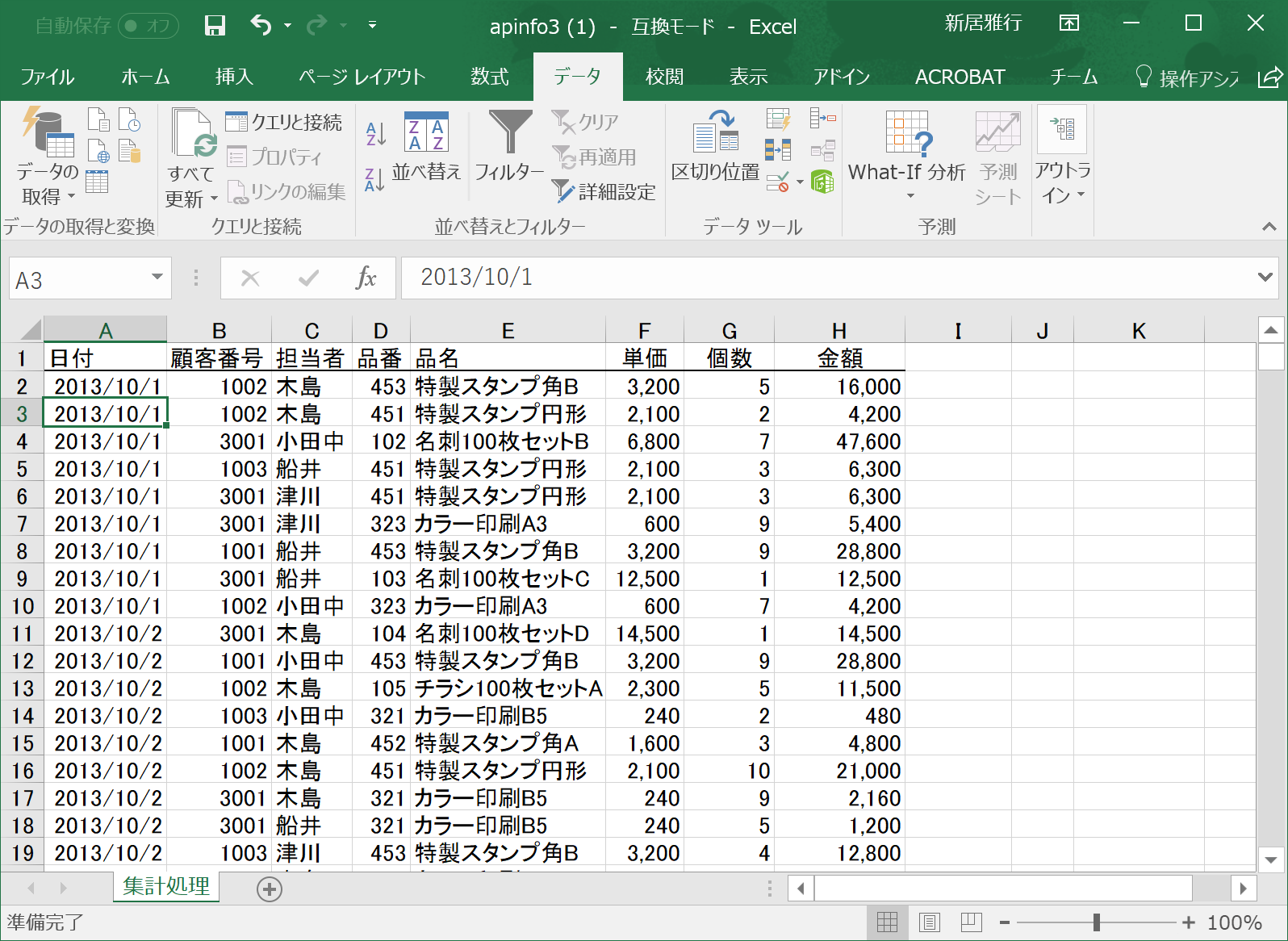Open the 数式 ribbon tab
1288x941 pixels.
(x=489, y=77)
